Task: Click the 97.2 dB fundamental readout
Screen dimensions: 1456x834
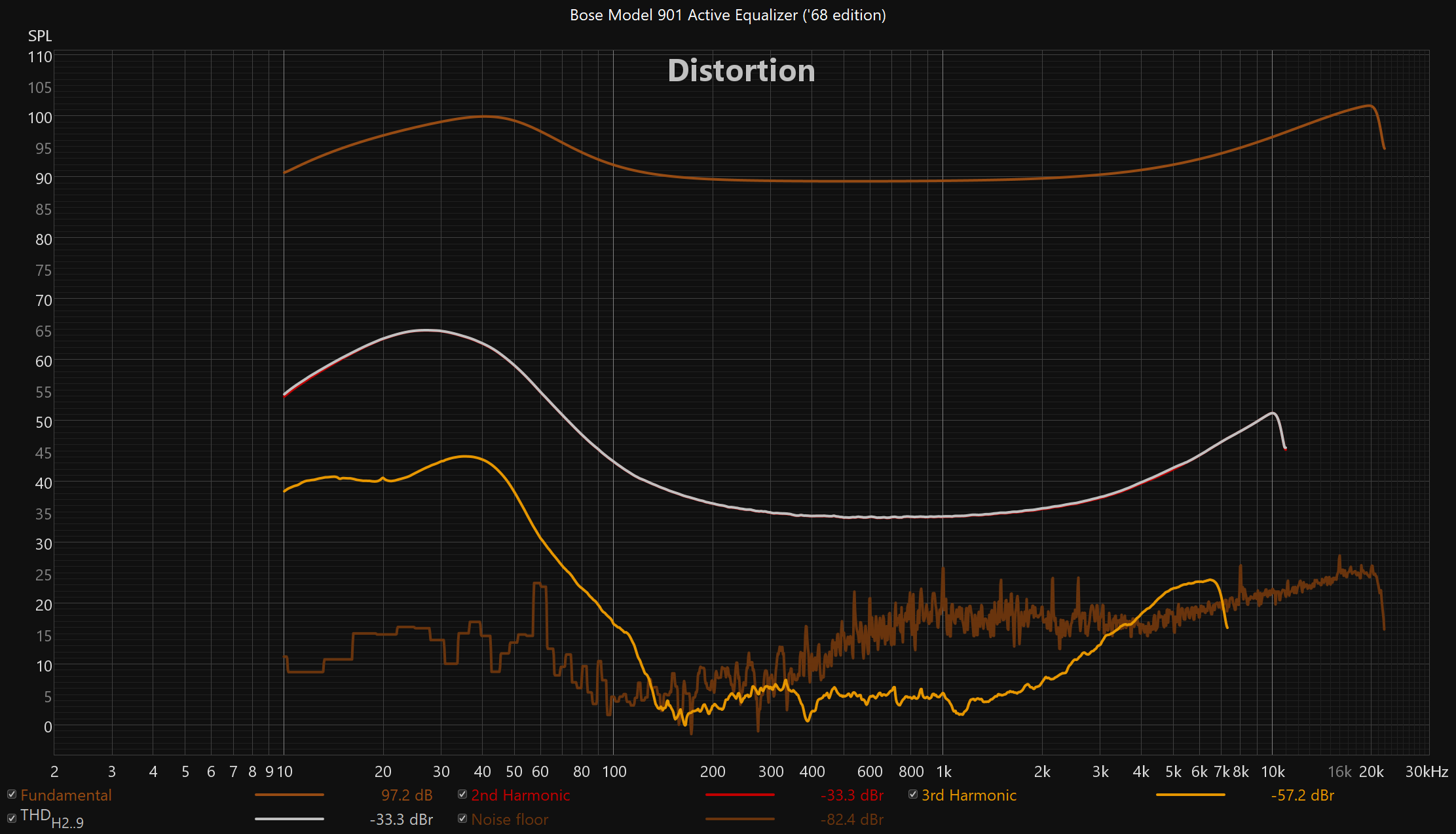Action: (407, 795)
